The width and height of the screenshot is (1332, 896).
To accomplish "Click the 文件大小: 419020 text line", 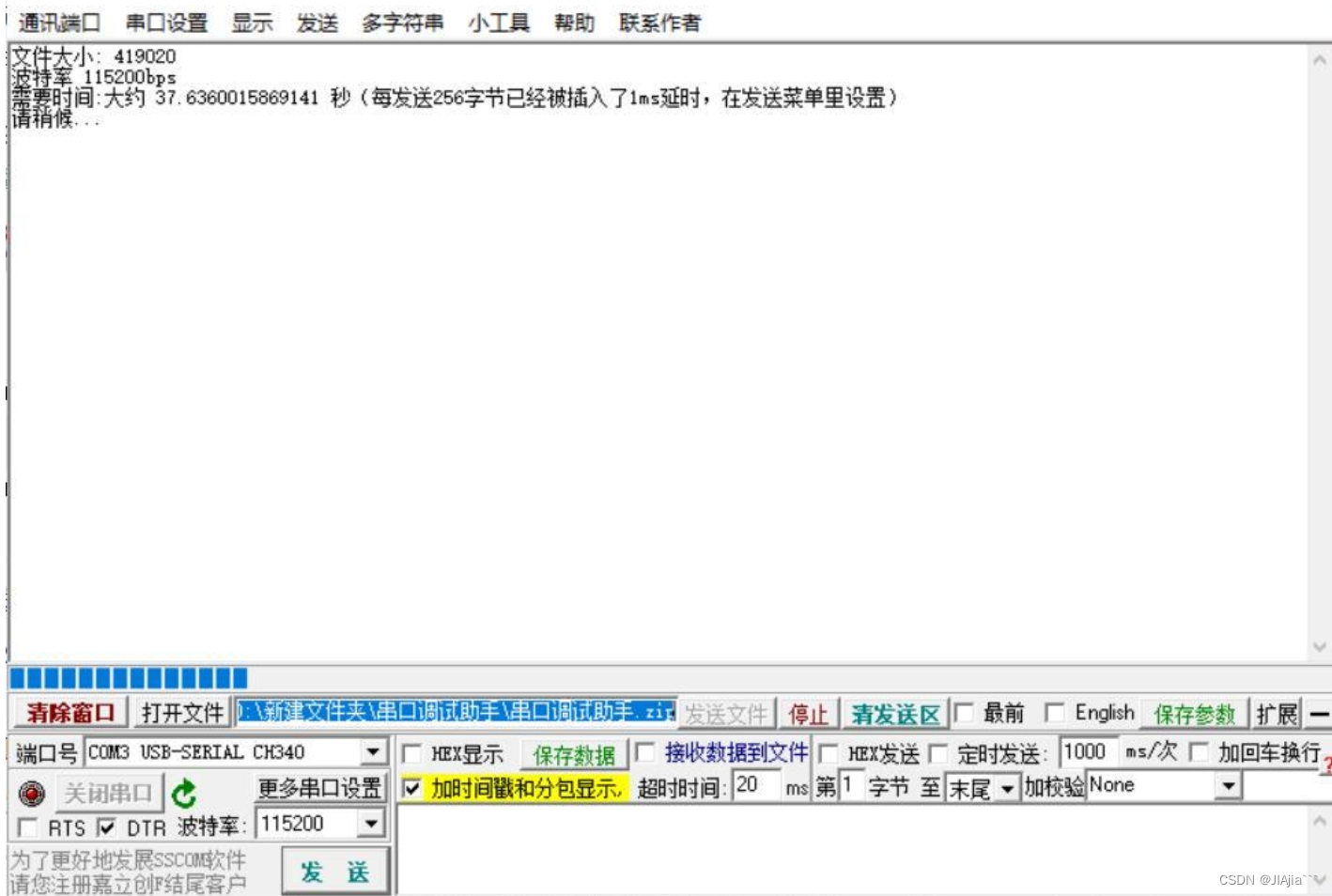I will point(93,56).
